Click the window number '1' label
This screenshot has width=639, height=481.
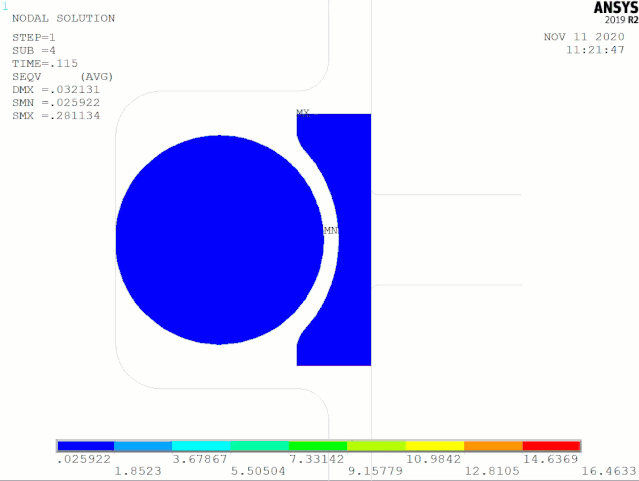[5, 7]
